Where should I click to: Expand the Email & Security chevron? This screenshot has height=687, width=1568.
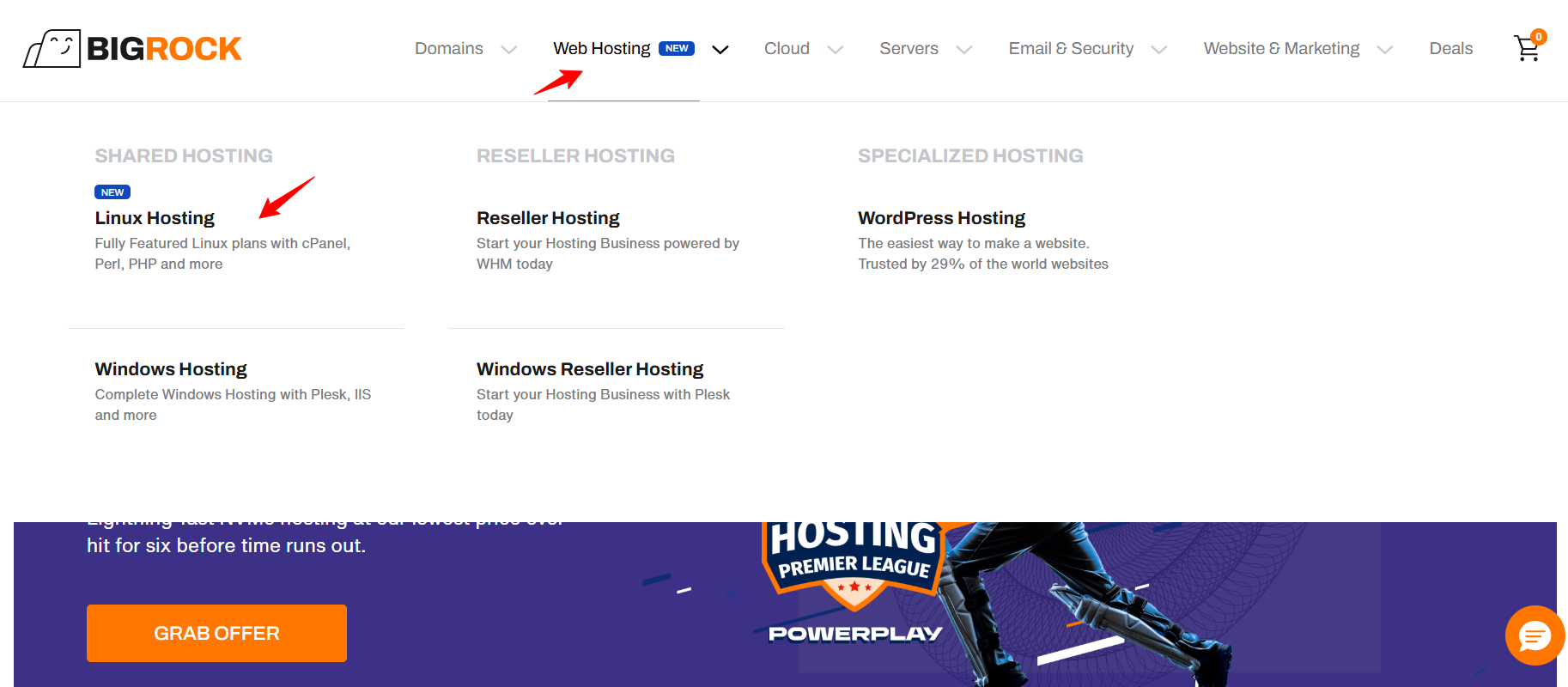(x=1158, y=50)
